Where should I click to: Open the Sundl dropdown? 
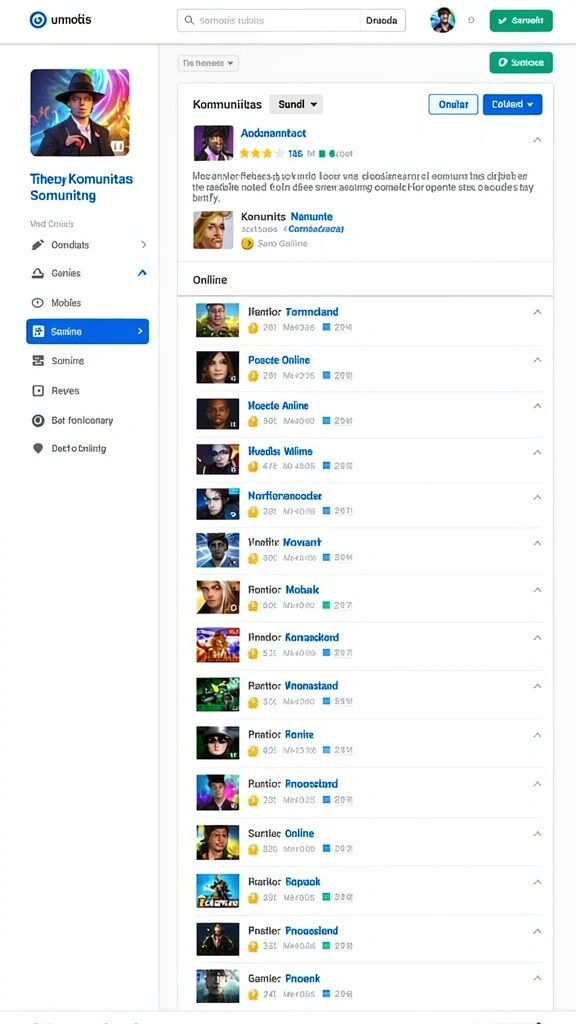(x=296, y=104)
